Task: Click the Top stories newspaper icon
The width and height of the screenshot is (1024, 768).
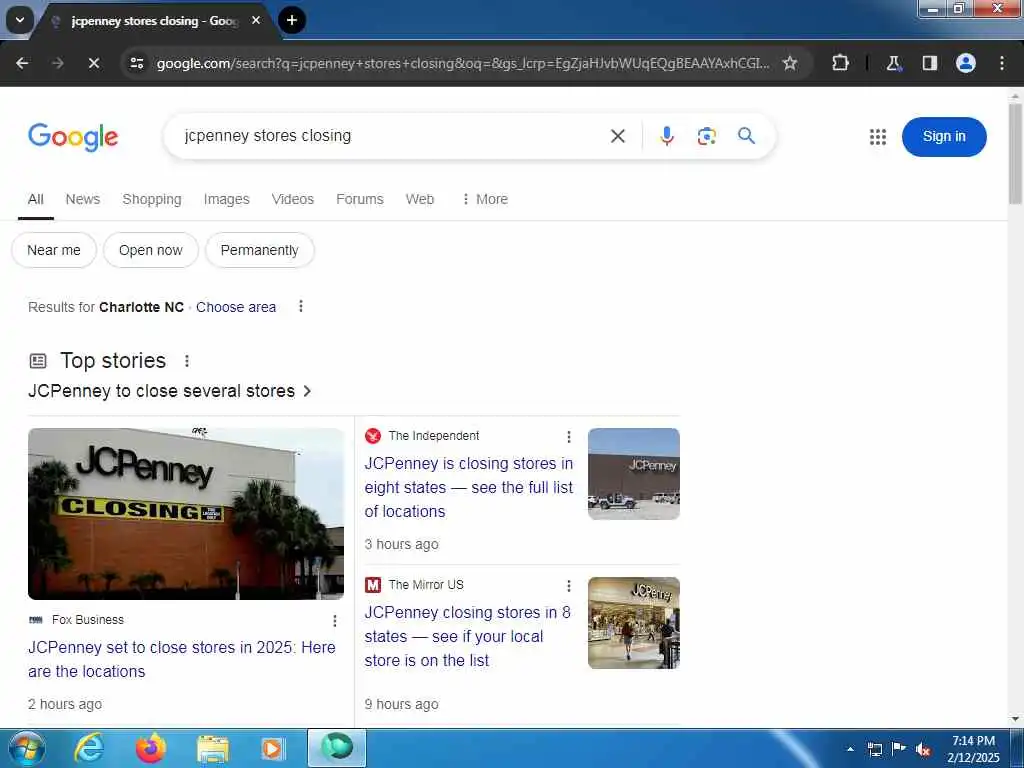Action: tap(39, 360)
